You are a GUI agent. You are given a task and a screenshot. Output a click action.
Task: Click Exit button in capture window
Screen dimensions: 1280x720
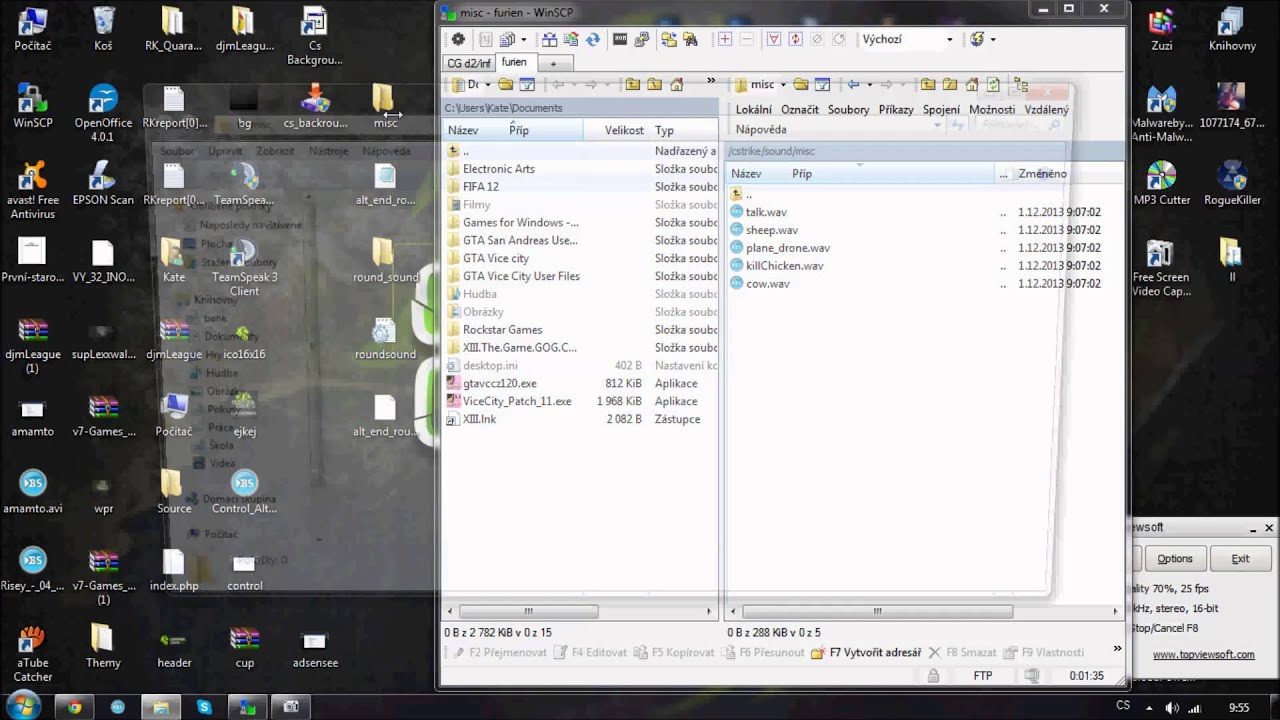click(x=1240, y=559)
